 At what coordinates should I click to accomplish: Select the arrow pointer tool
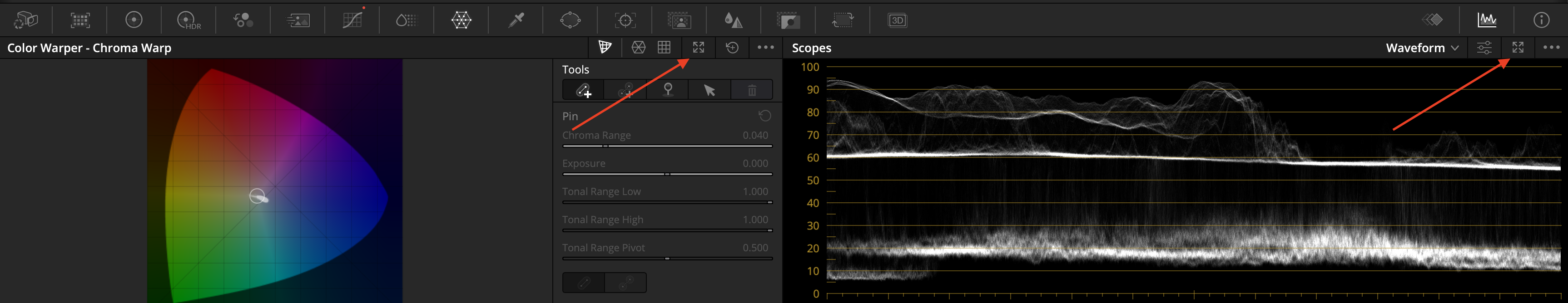click(710, 90)
